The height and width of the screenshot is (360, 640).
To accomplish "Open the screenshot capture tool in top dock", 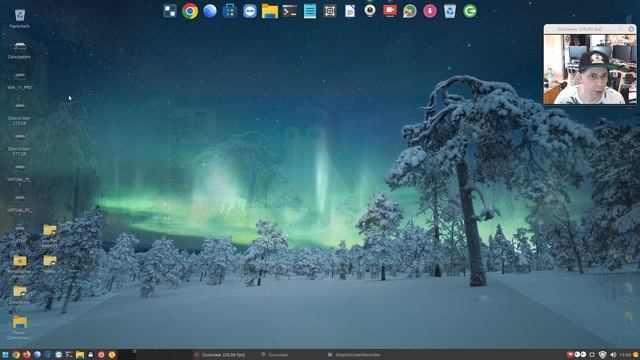I will click(330, 11).
